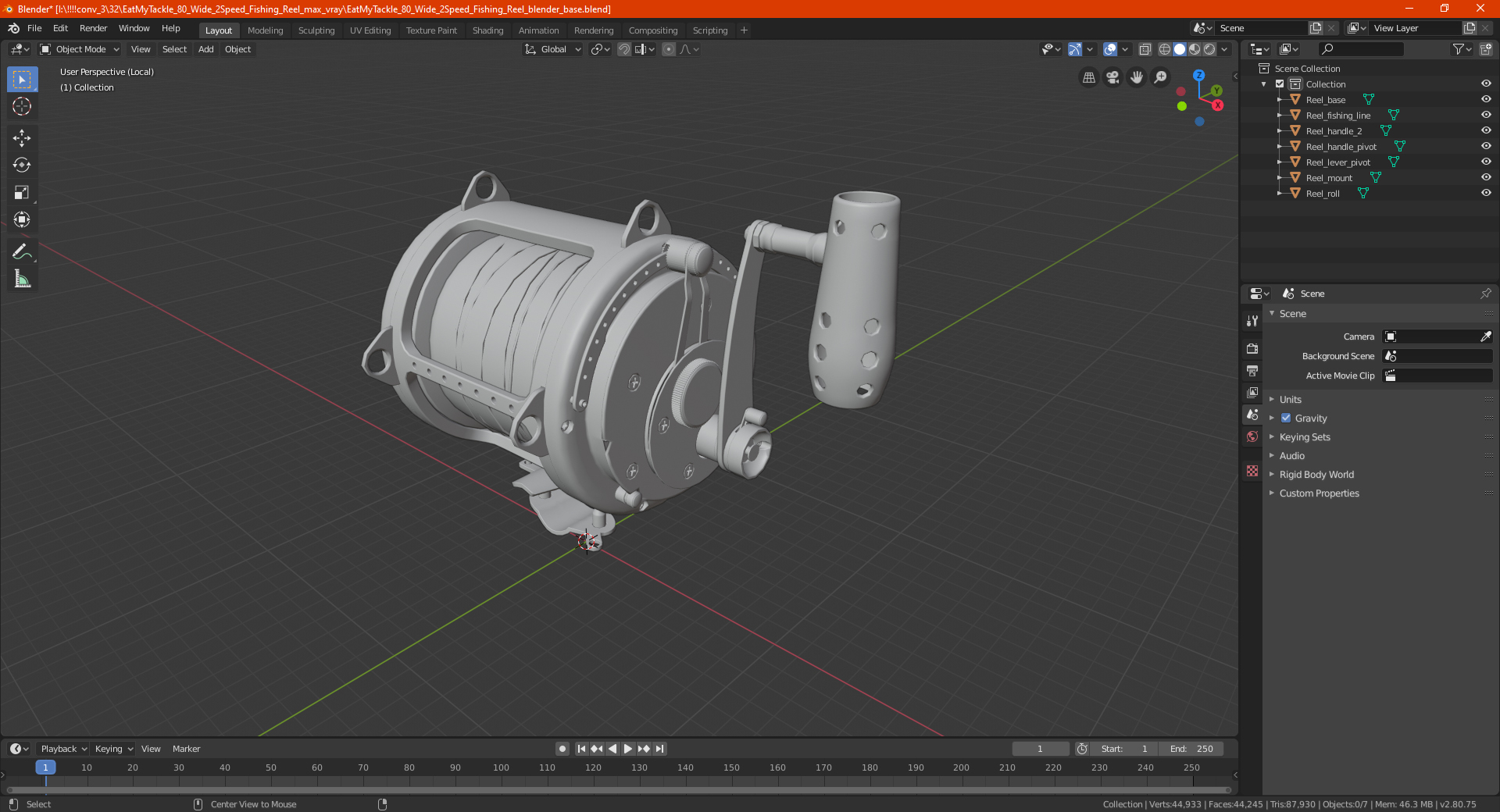The width and height of the screenshot is (1500, 812).
Task: Switch to rendered viewport shading
Action: [x=1209, y=49]
